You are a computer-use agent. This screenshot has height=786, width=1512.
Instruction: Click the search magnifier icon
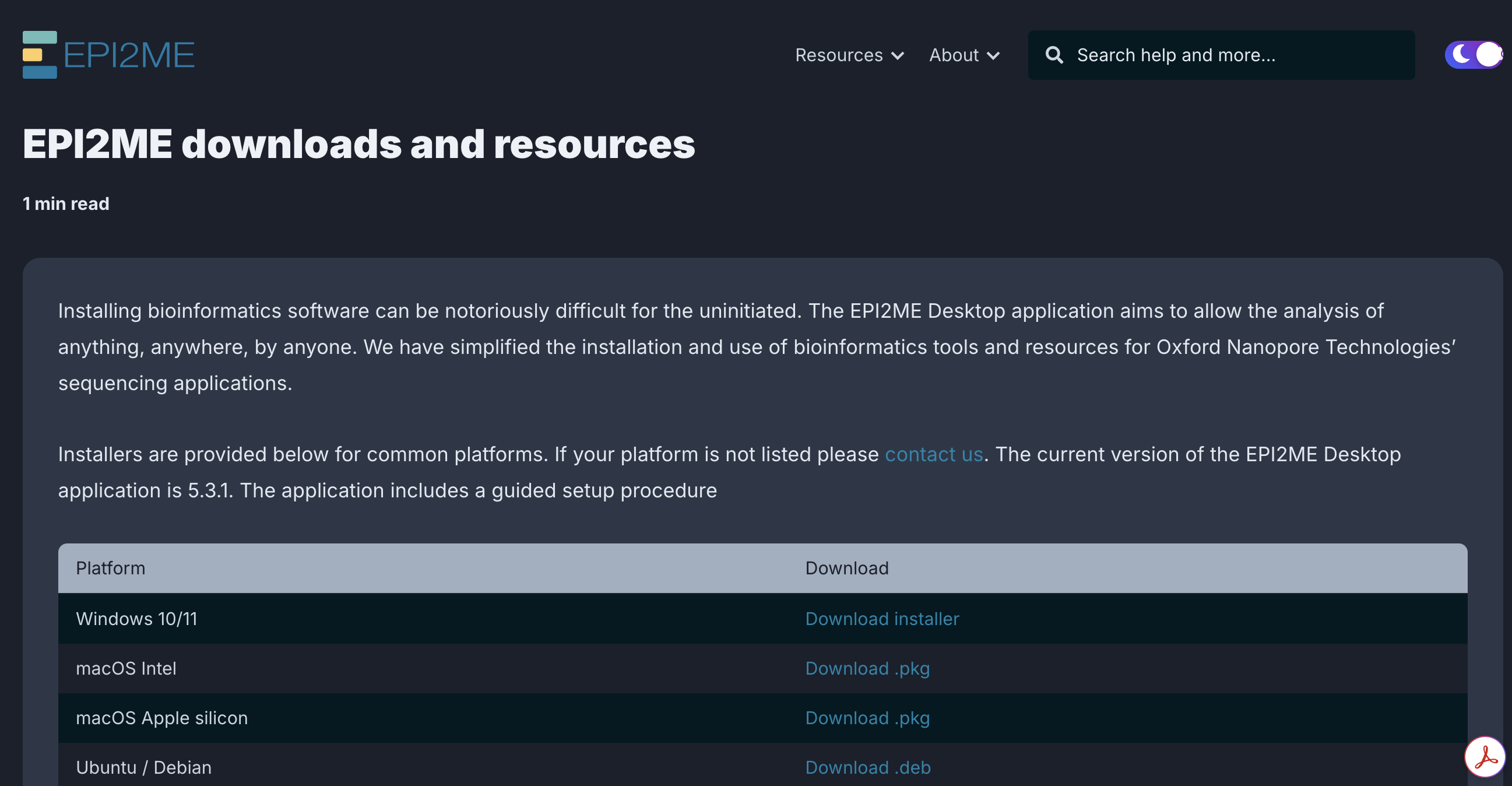click(1054, 55)
